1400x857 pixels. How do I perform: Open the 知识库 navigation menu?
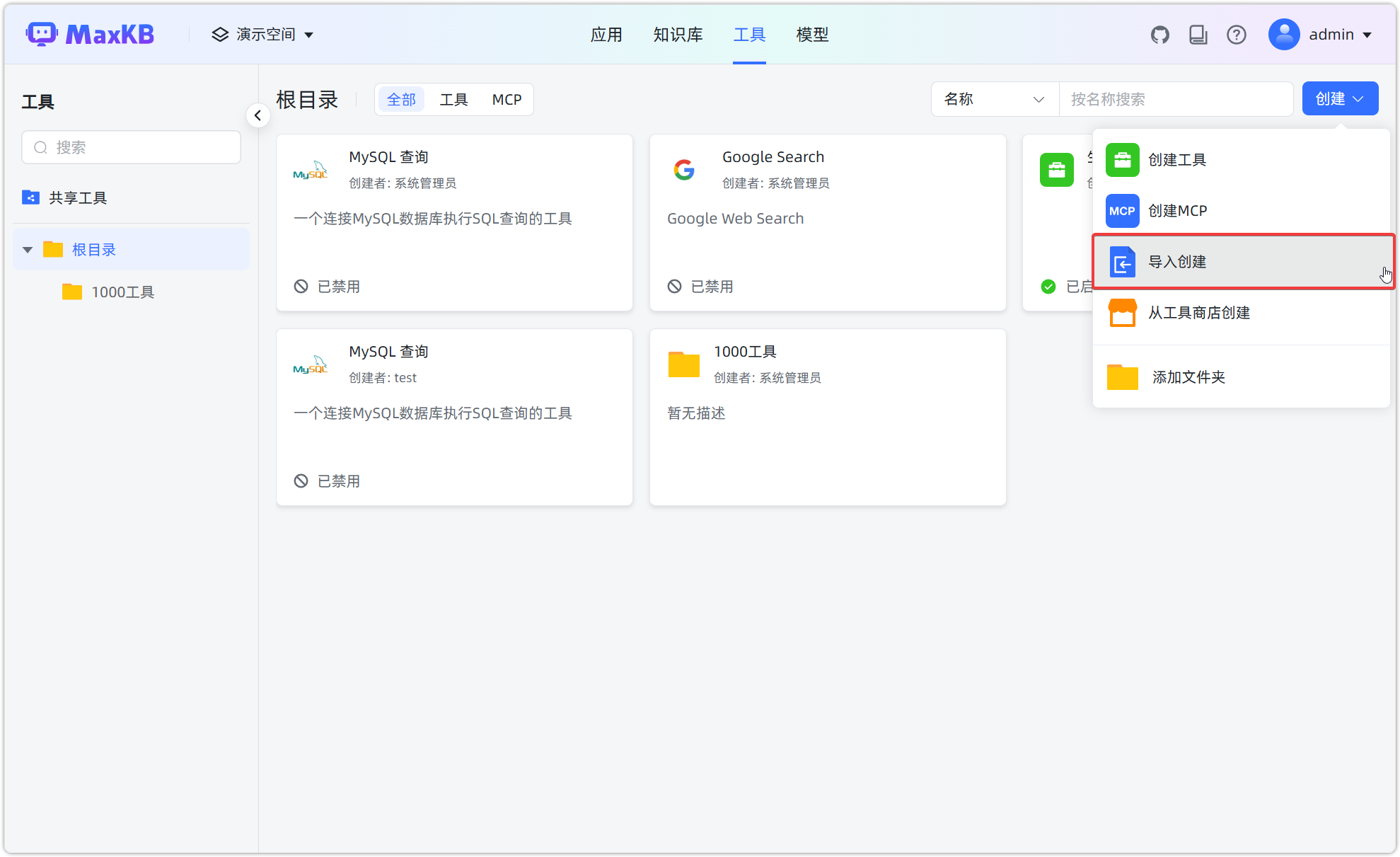pyautogui.click(x=677, y=34)
